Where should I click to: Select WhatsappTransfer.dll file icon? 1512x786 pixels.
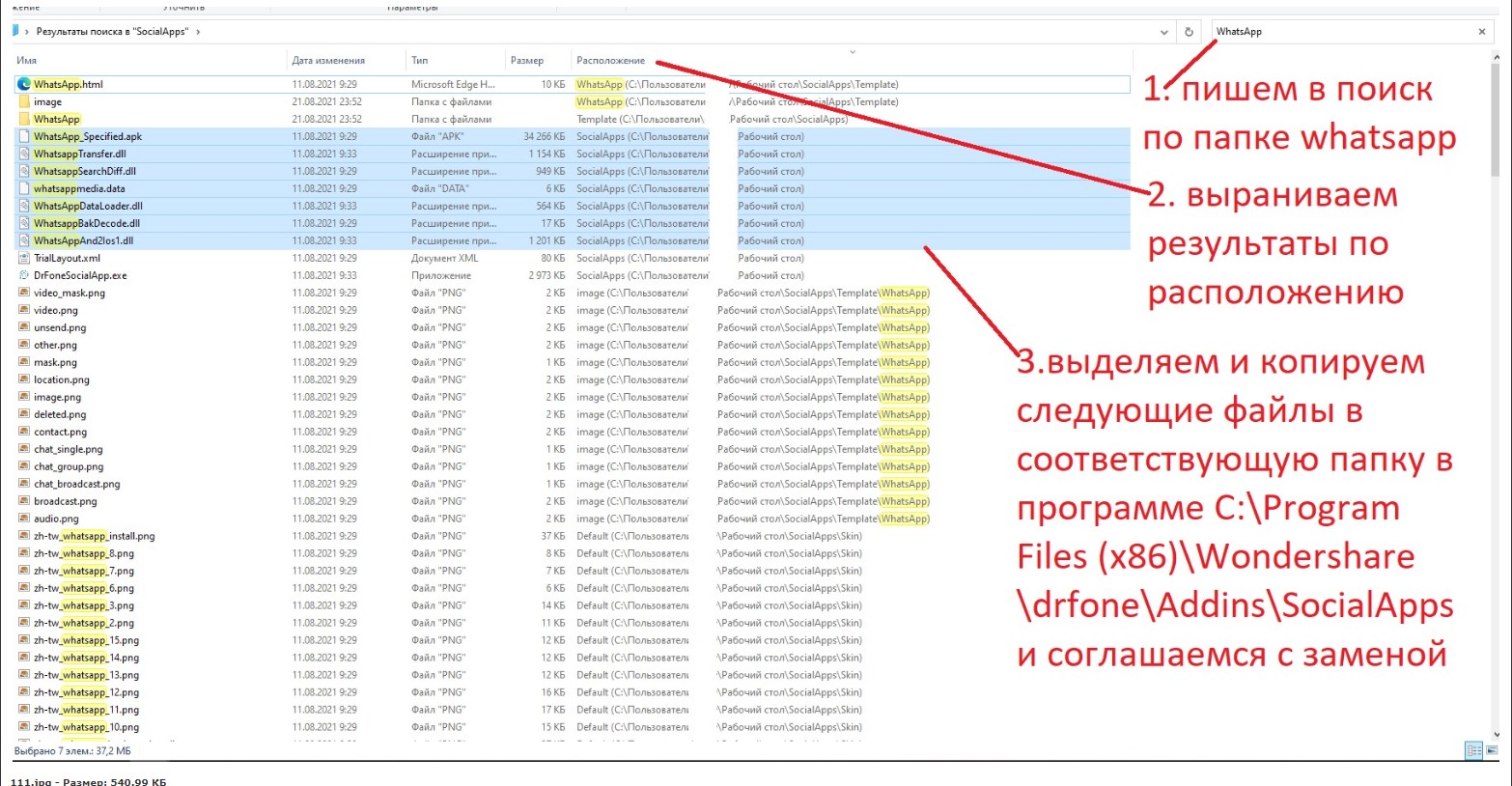point(24,154)
